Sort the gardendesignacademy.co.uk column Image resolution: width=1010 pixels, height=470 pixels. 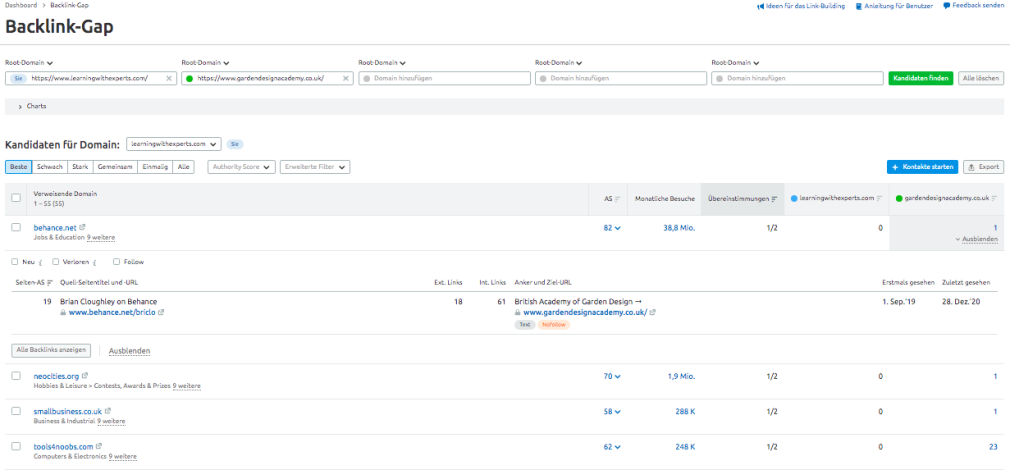(995, 199)
